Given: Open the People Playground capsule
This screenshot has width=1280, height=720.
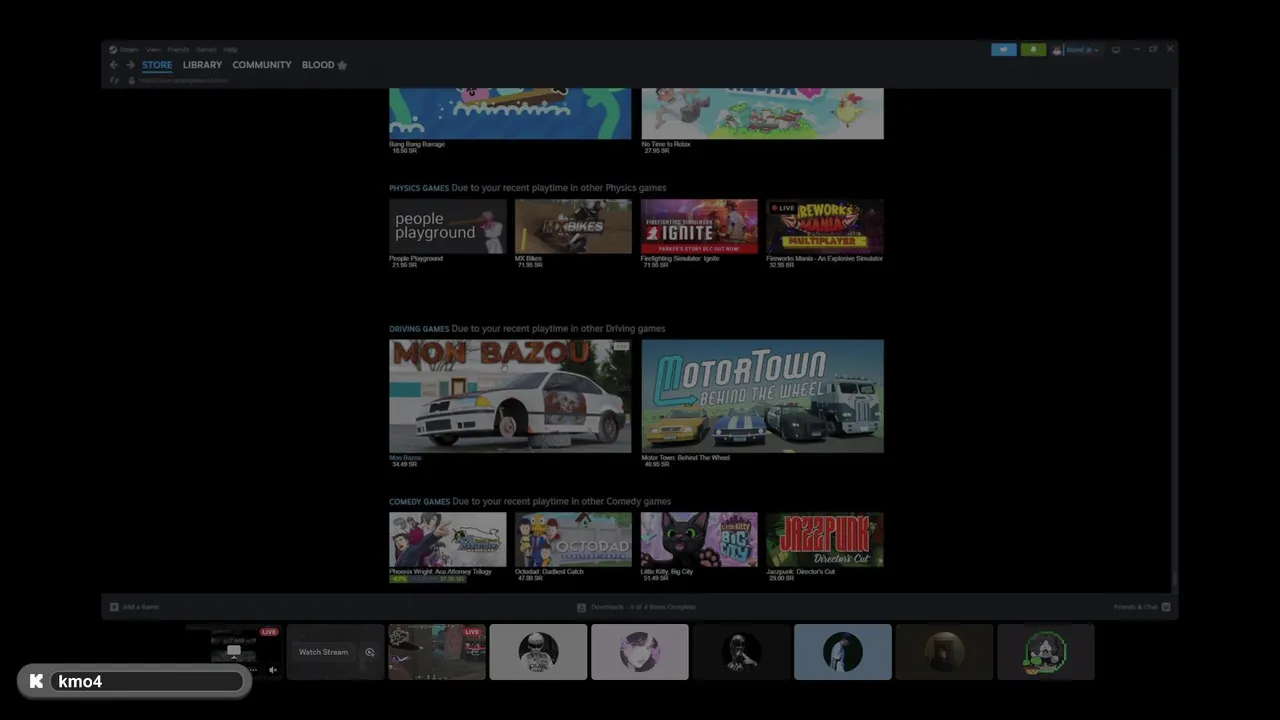Looking at the screenshot, I should (x=447, y=226).
